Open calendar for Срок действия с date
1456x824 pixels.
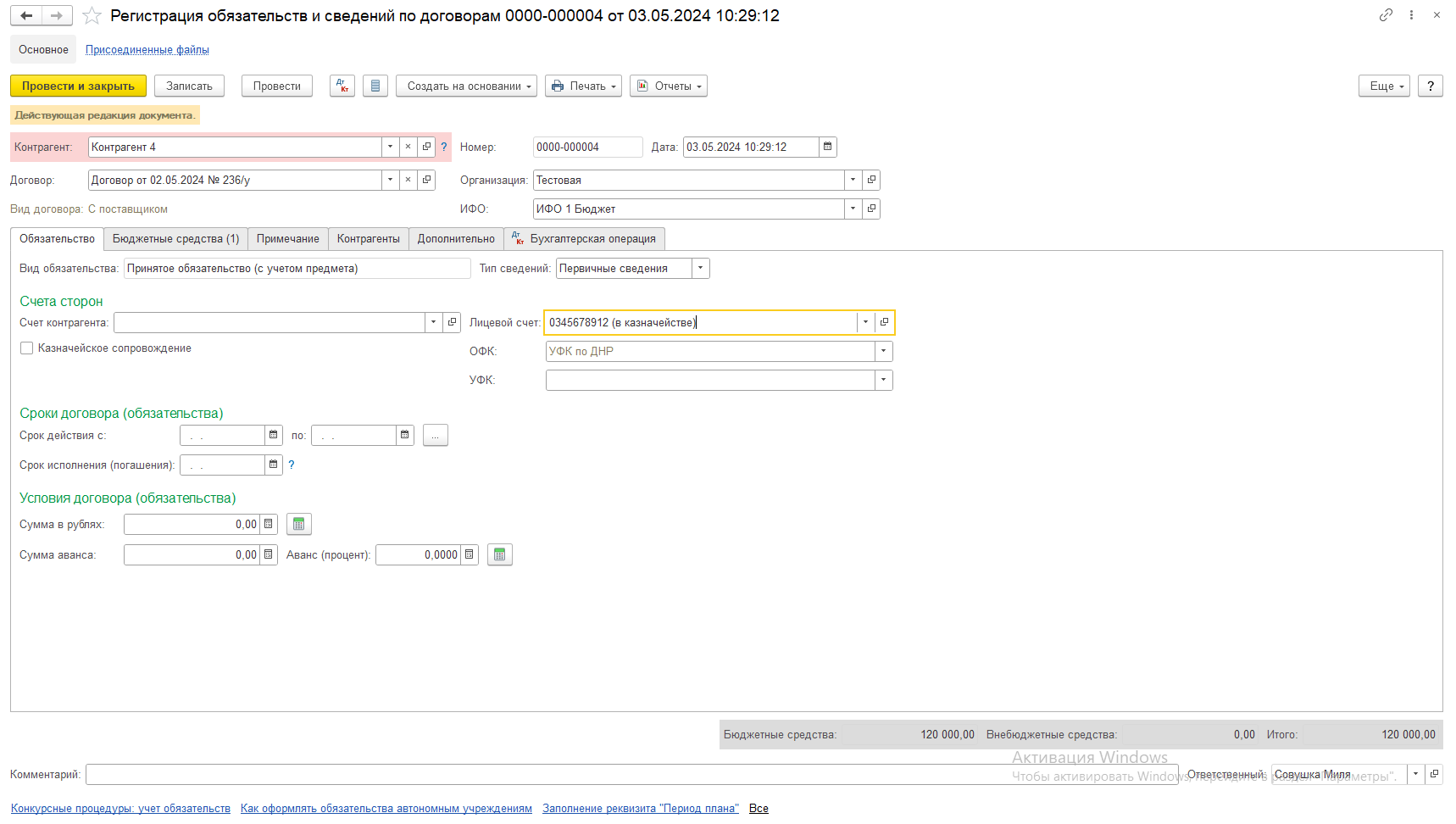[273, 435]
